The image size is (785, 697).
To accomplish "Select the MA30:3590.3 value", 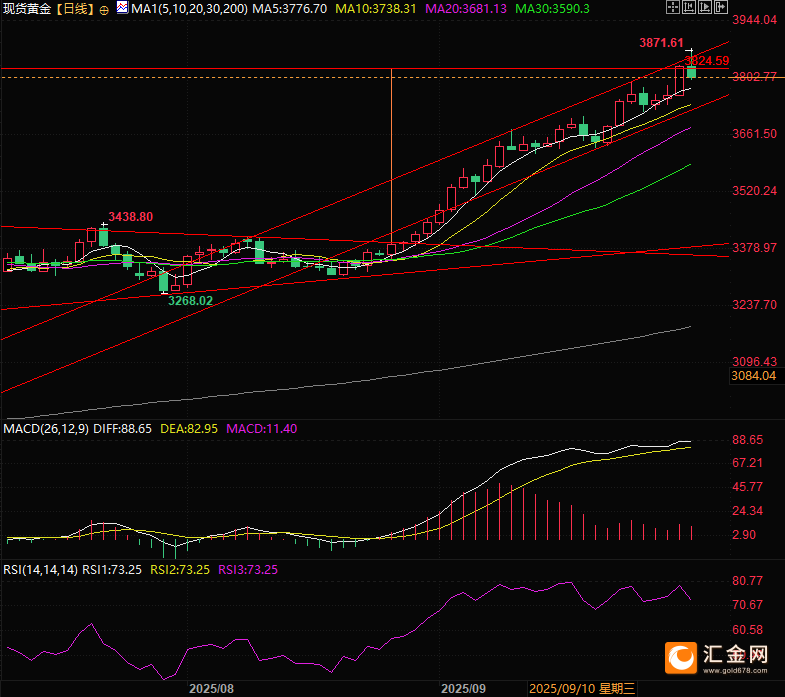I will point(552,9).
